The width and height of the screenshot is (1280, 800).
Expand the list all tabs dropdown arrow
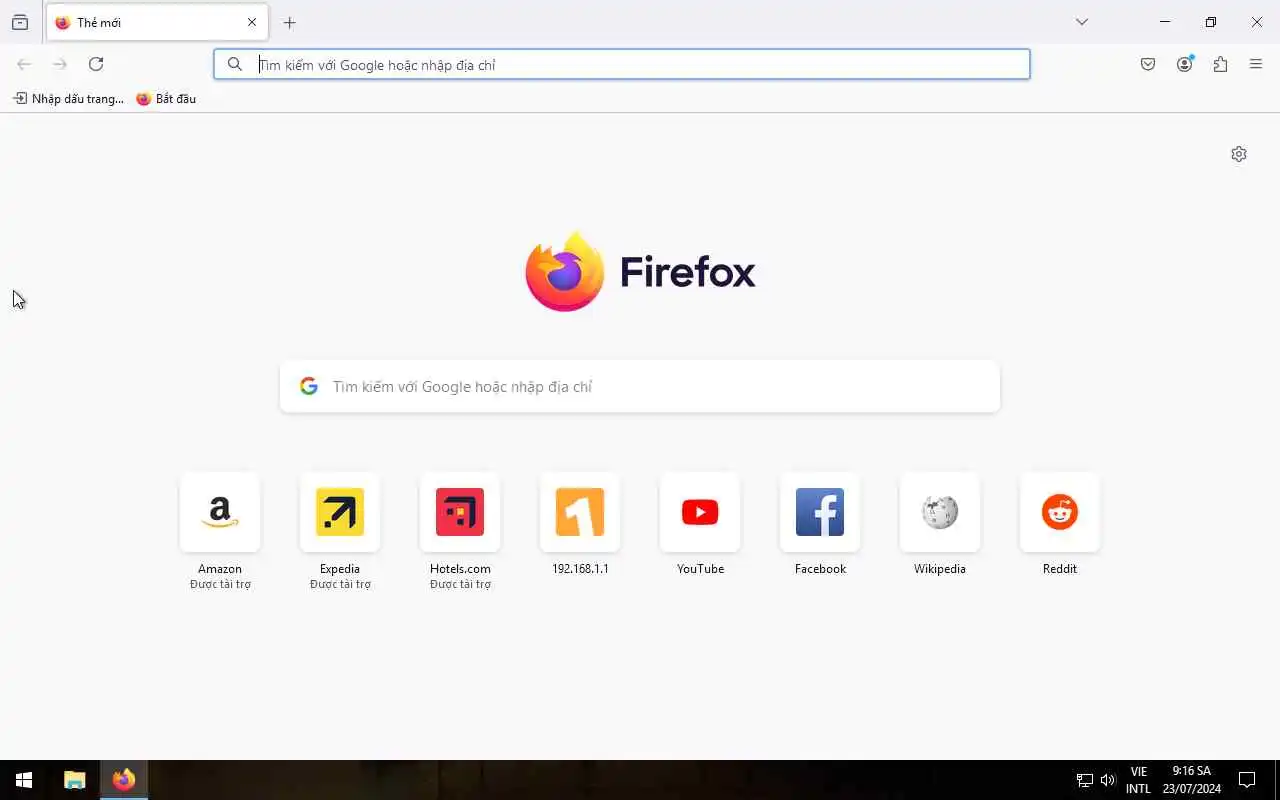click(1082, 22)
